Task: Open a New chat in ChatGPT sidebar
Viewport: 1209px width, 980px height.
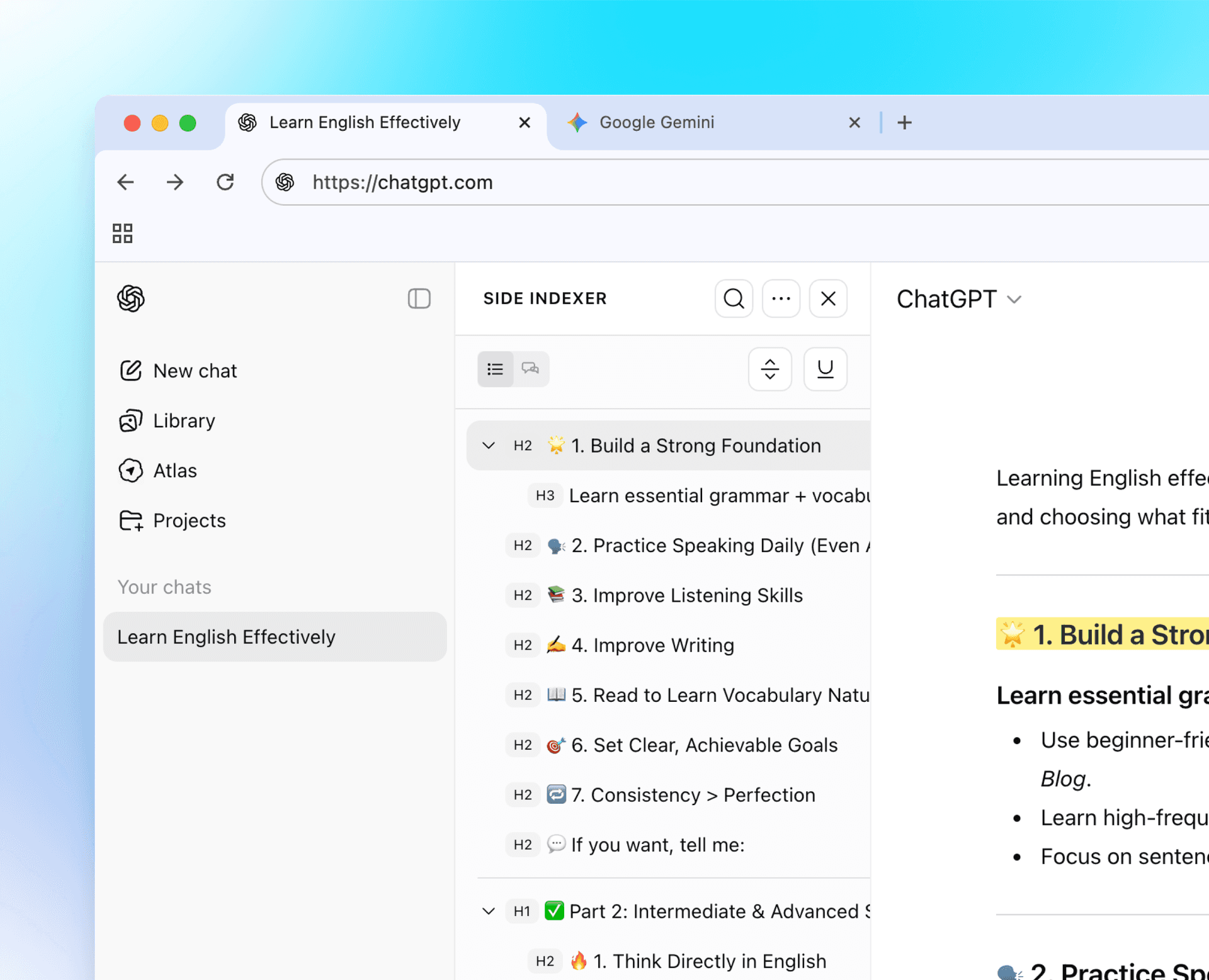Action: pos(194,371)
